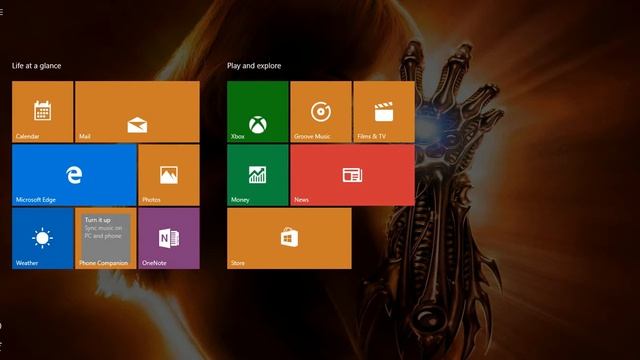This screenshot has width=640, height=360.
Task: Click the 'Play and explore' group heading
Action: pyautogui.click(x=254, y=66)
